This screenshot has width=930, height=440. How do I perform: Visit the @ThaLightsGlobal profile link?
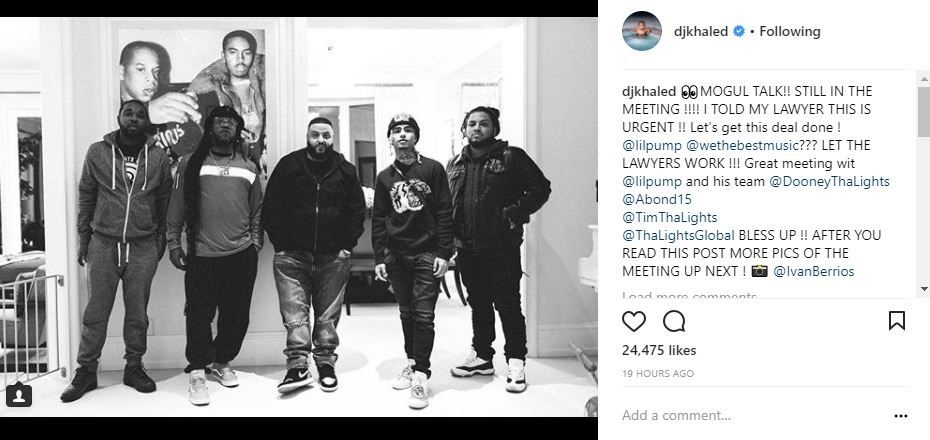pos(679,235)
